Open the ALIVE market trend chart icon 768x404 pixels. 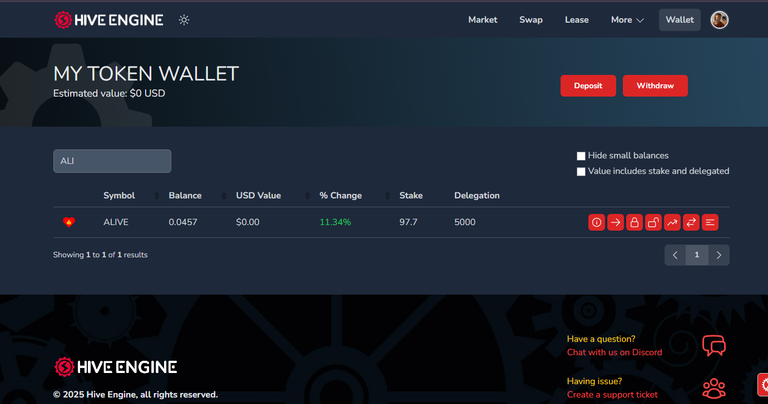click(672, 222)
